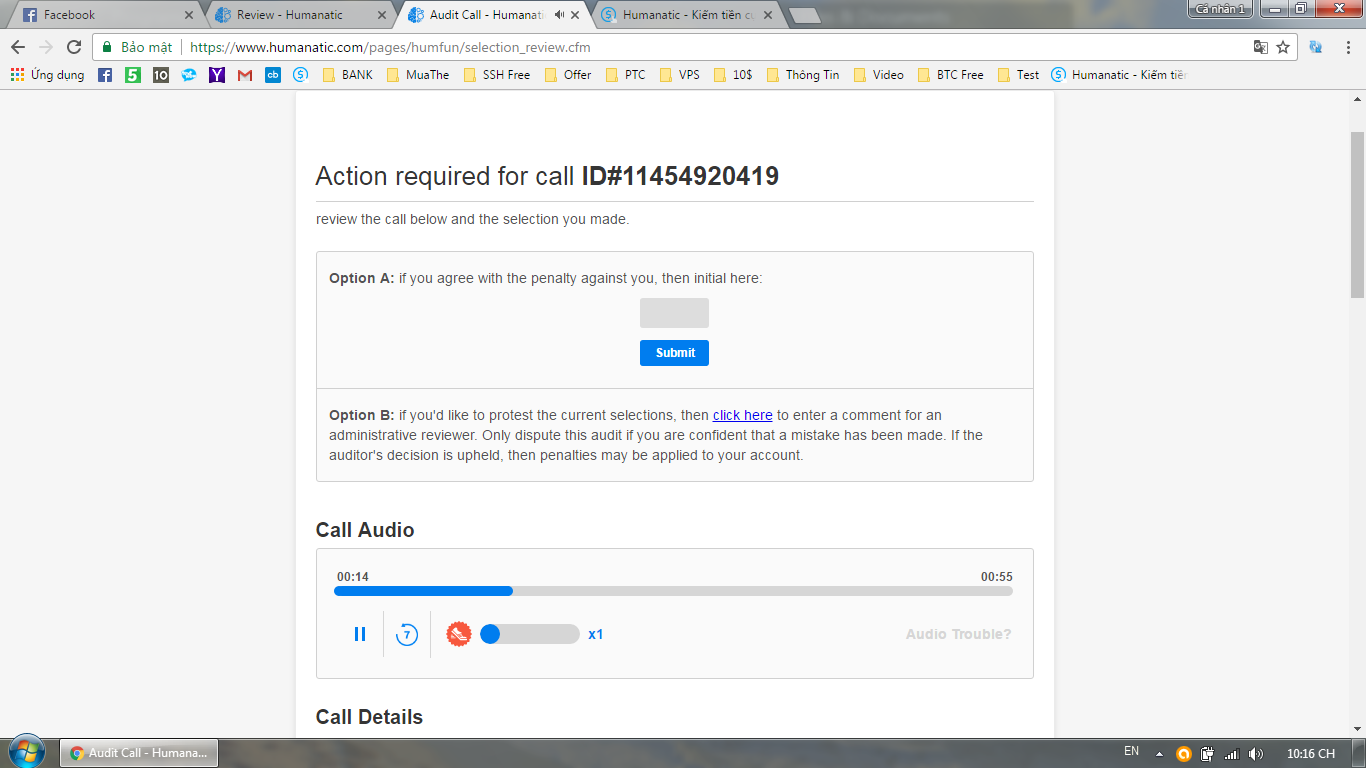Open a new browser tab

click(804, 16)
